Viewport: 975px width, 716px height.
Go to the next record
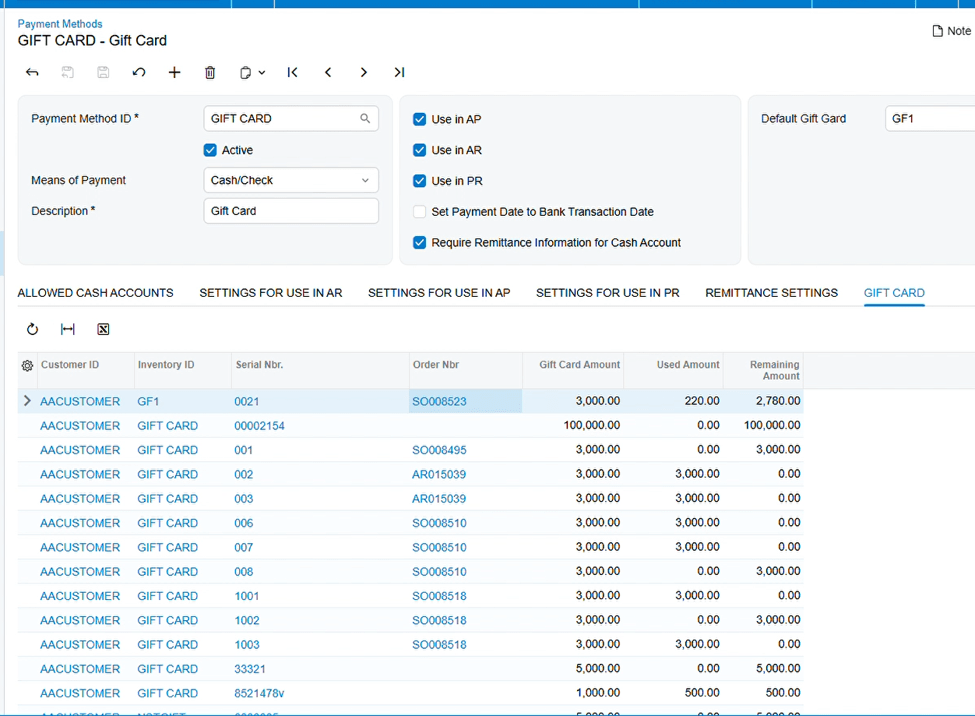click(364, 73)
